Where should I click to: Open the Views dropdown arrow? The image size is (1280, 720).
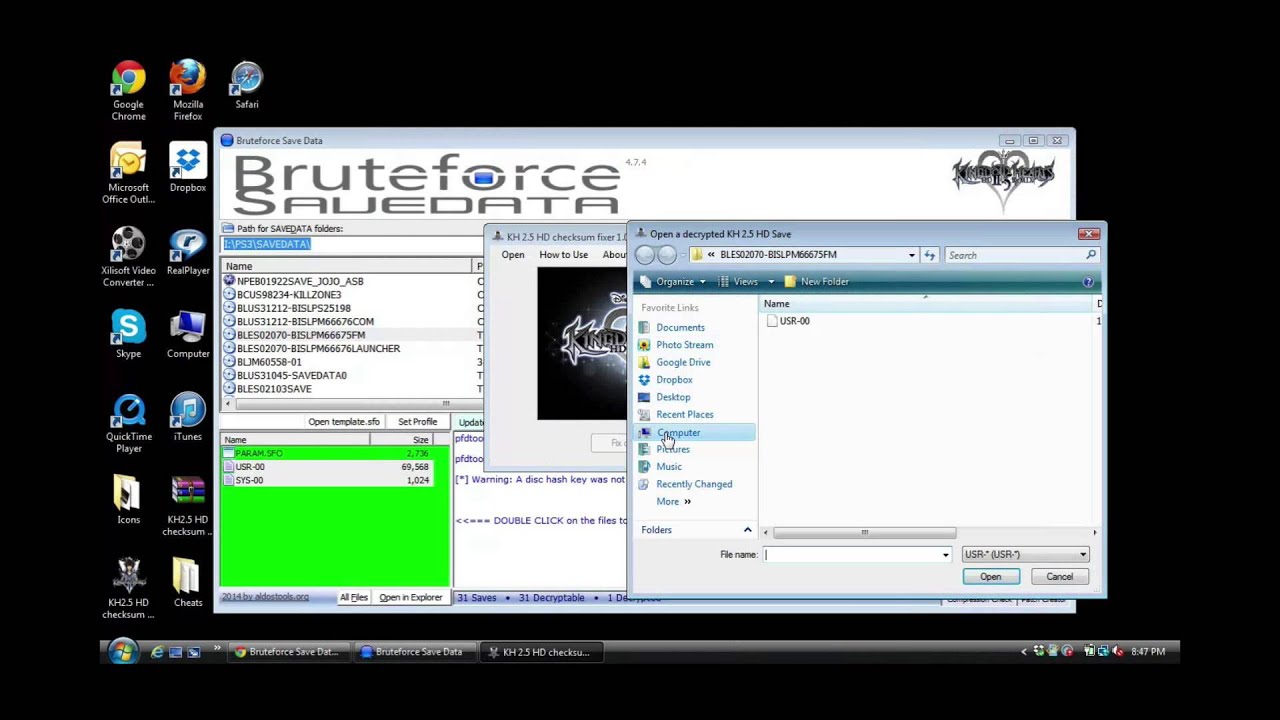coord(771,282)
